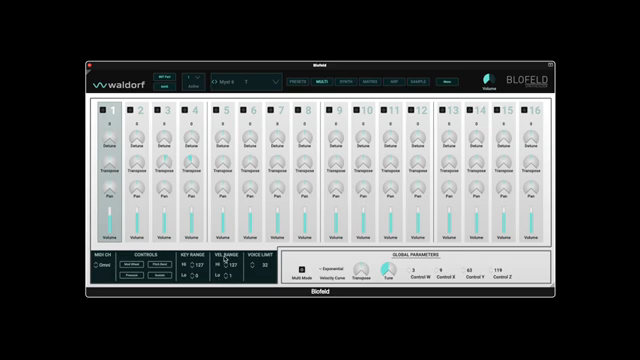
Task: Click the Volume fader of part 7
Action: 277,220
